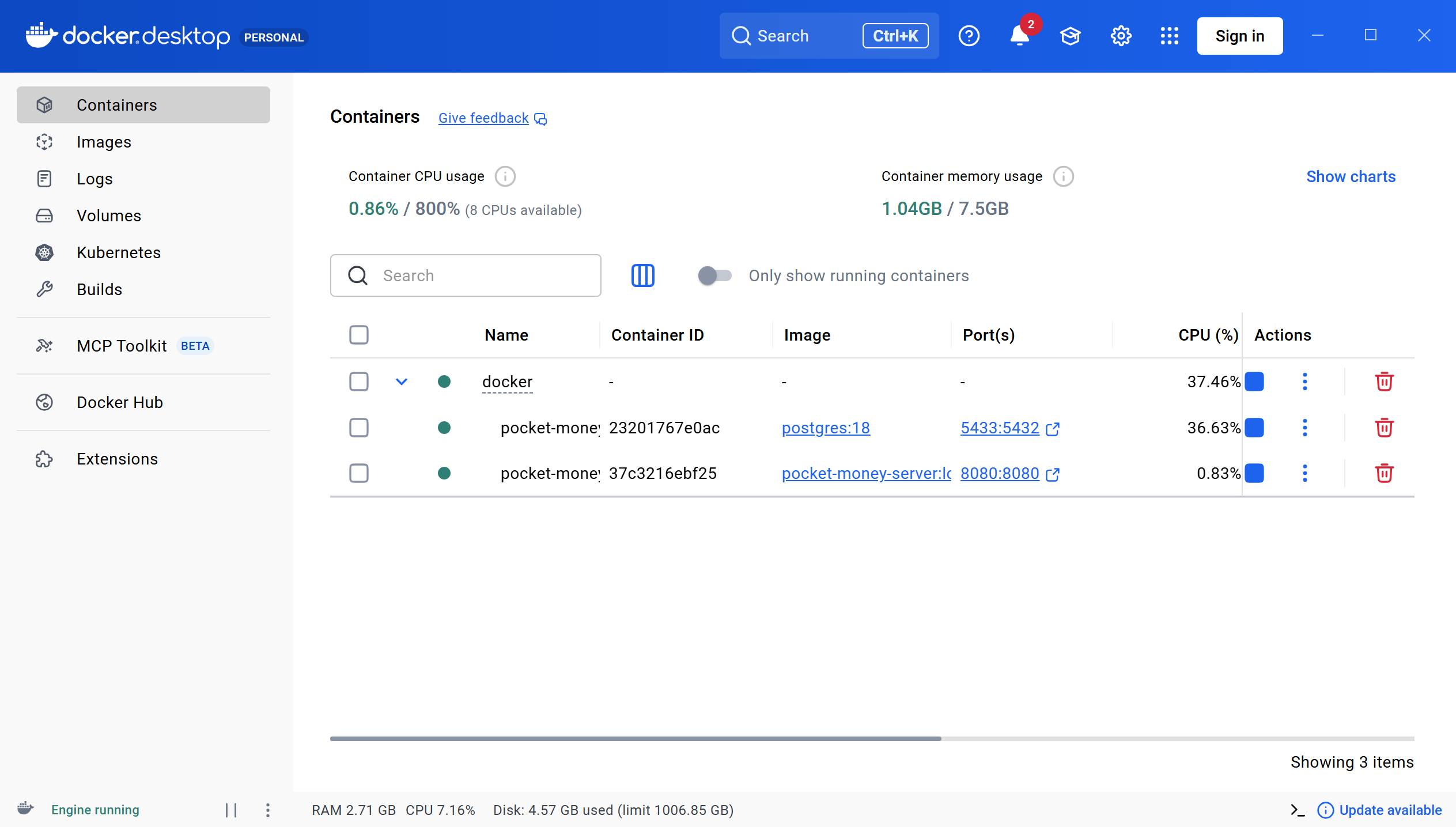Image resolution: width=1456 pixels, height=827 pixels.
Task: Open external link for port 8080:8080
Action: pos(1053,474)
